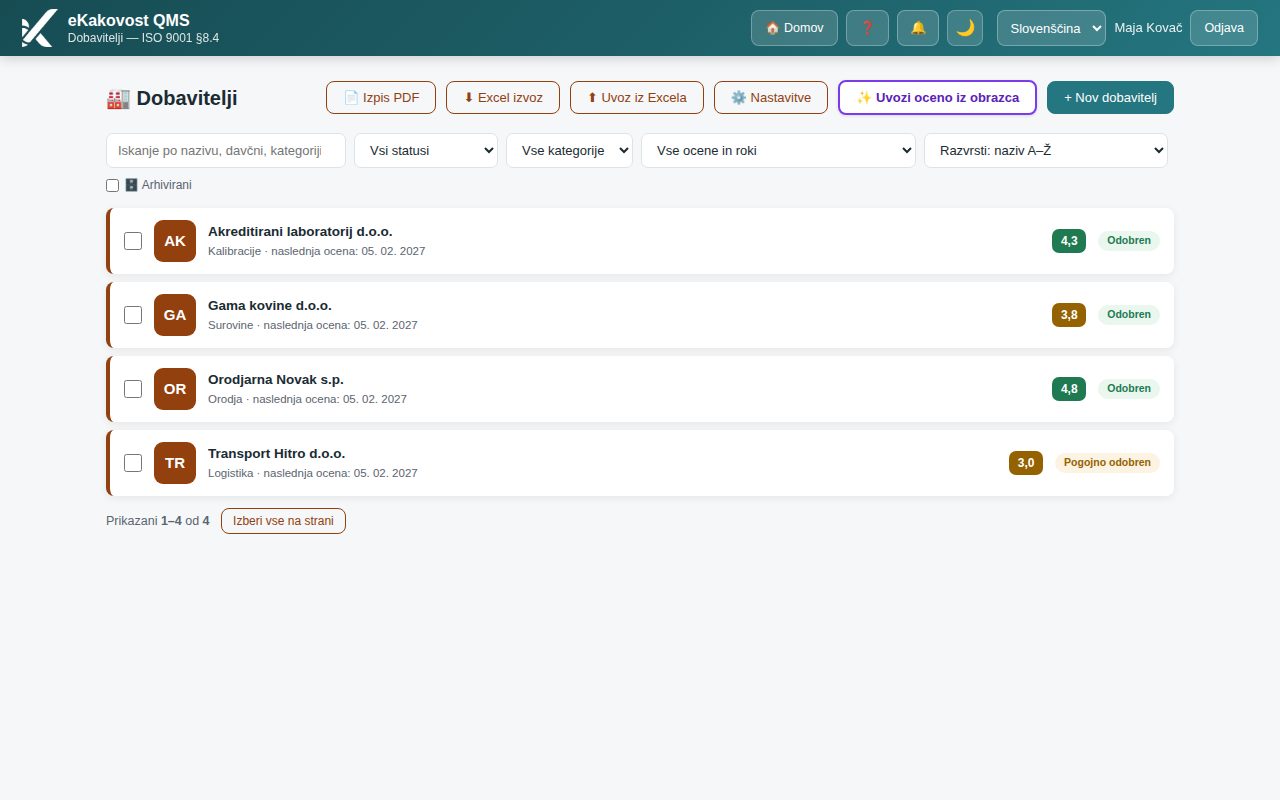Add supplier with + Nov dobavitelj
This screenshot has height=800, width=1280.
click(x=1110, y=98)
